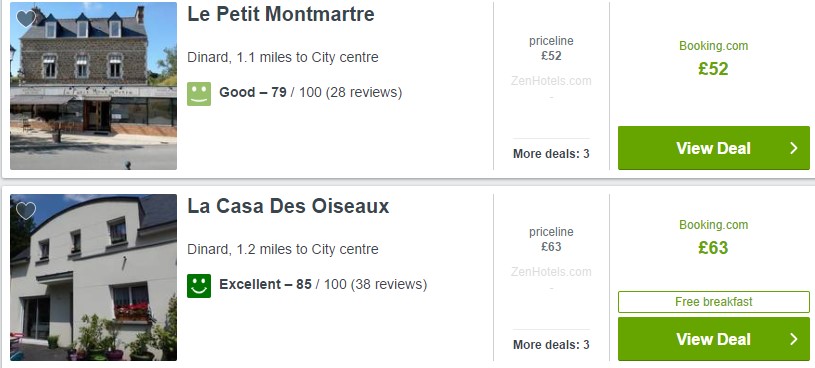Click the Free breakfast badge
Image resolution: width=815 pixels, height=368 pixels.
pyautogui.click(x=714, y=302)
